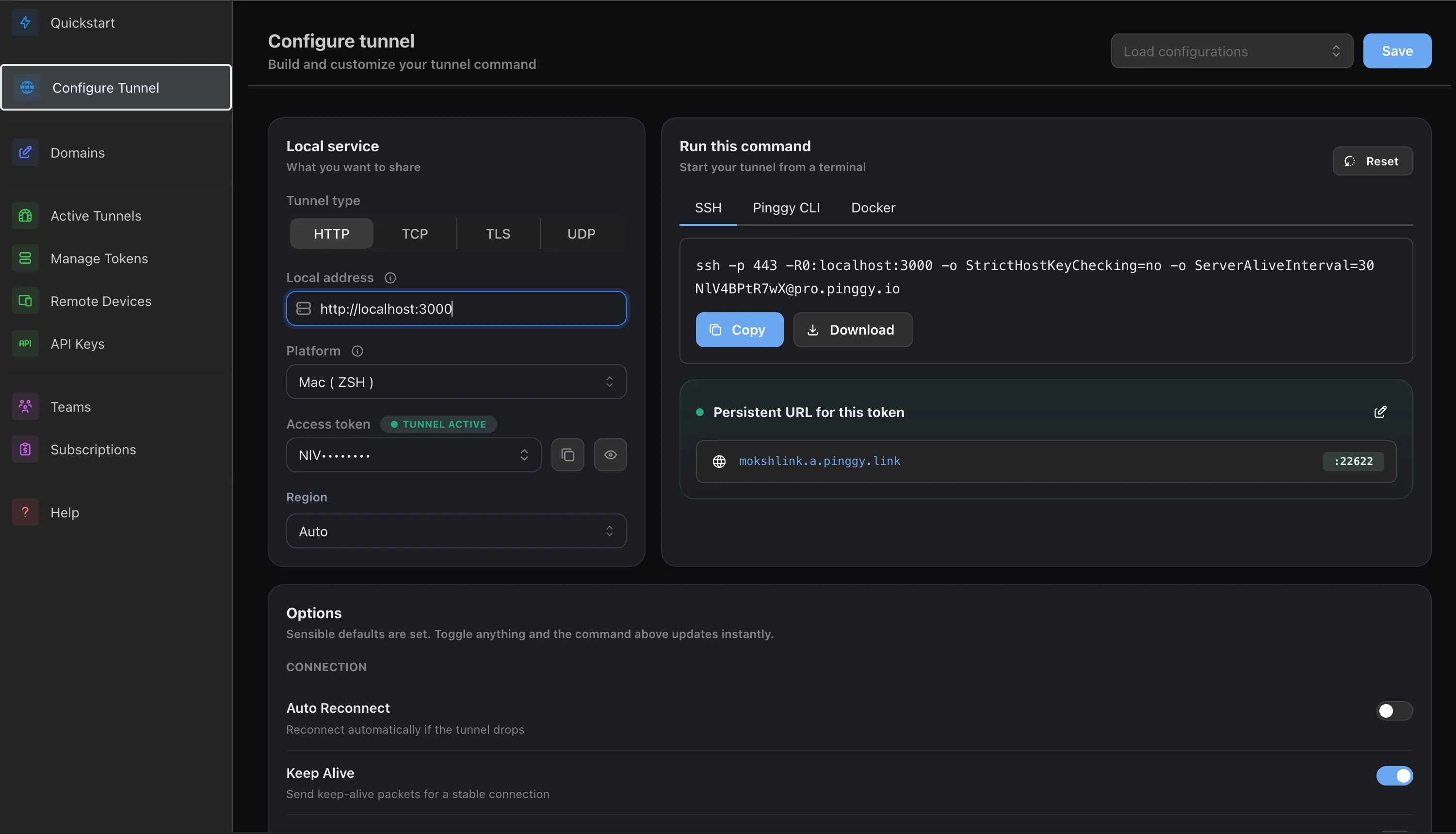
Task: Click the Help question mark icon
Action: (25, 512)
